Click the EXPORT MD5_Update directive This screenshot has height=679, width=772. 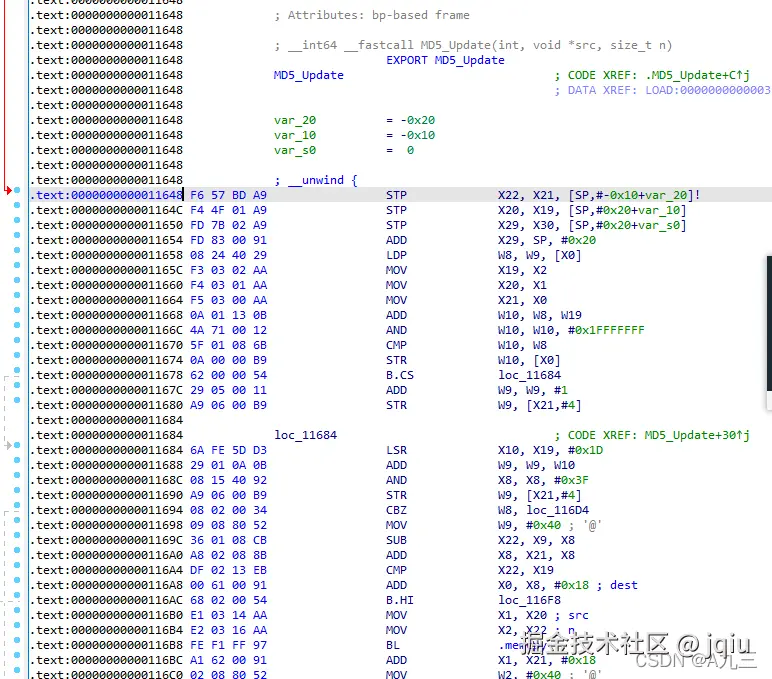445,60
